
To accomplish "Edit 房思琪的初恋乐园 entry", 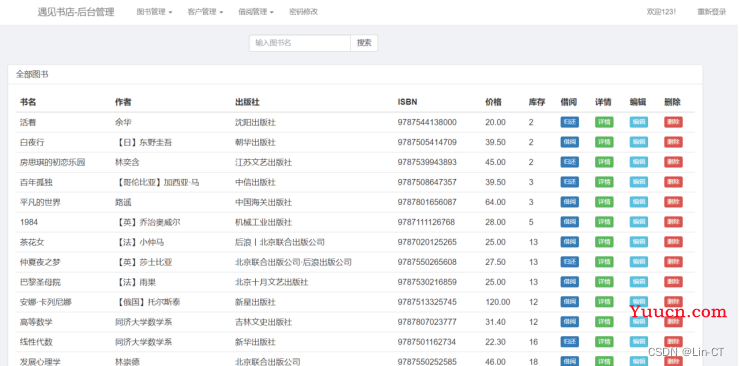I will pyautogui.click(x=639, y=162).
